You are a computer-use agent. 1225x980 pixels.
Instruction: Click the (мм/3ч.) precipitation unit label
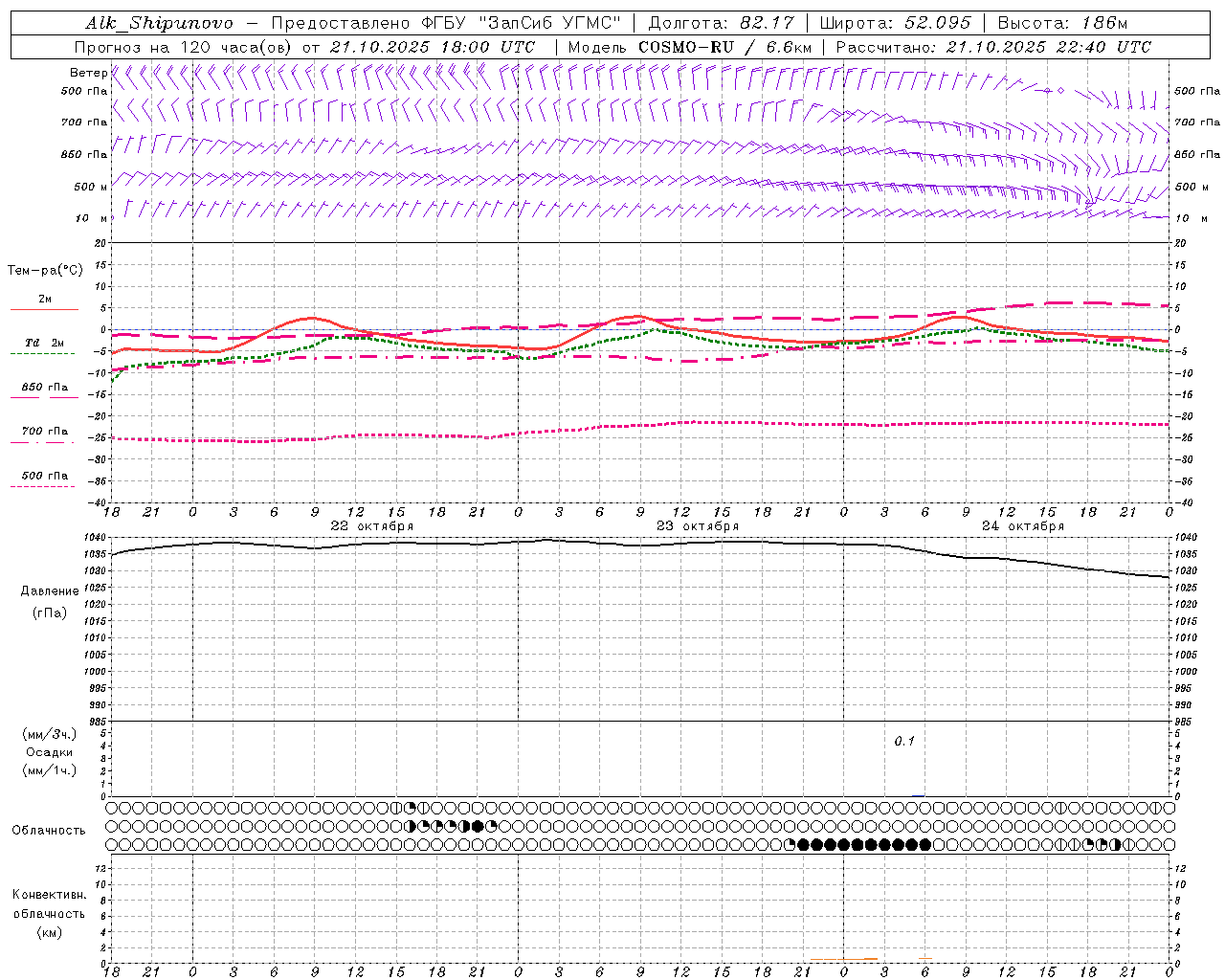[50, 734]
